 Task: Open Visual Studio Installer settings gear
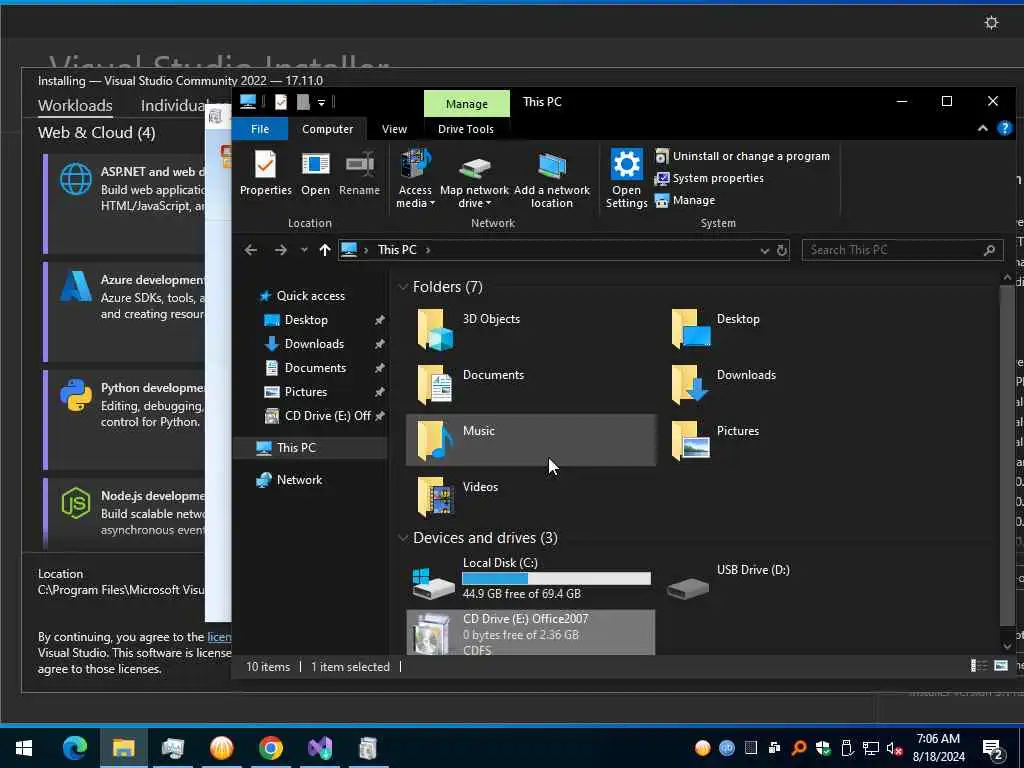point(991,23)
